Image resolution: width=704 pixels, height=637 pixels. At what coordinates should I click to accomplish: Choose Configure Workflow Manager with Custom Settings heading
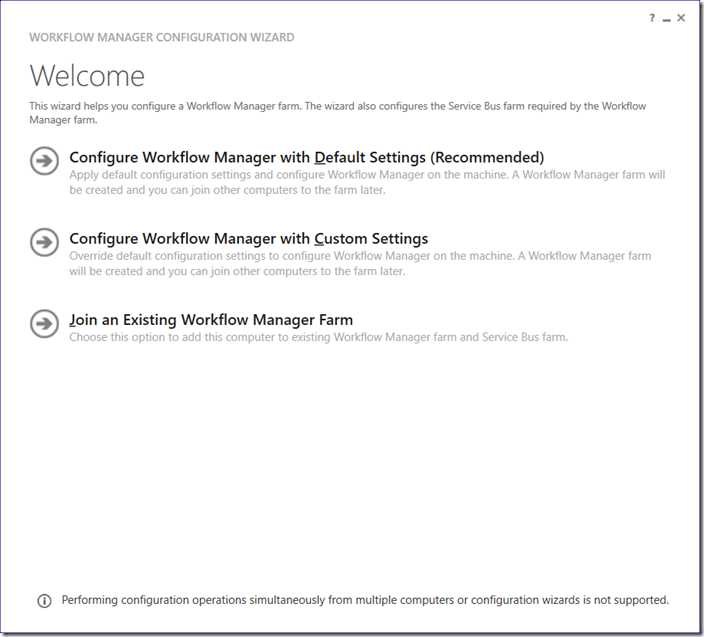(x=249, y=239)
